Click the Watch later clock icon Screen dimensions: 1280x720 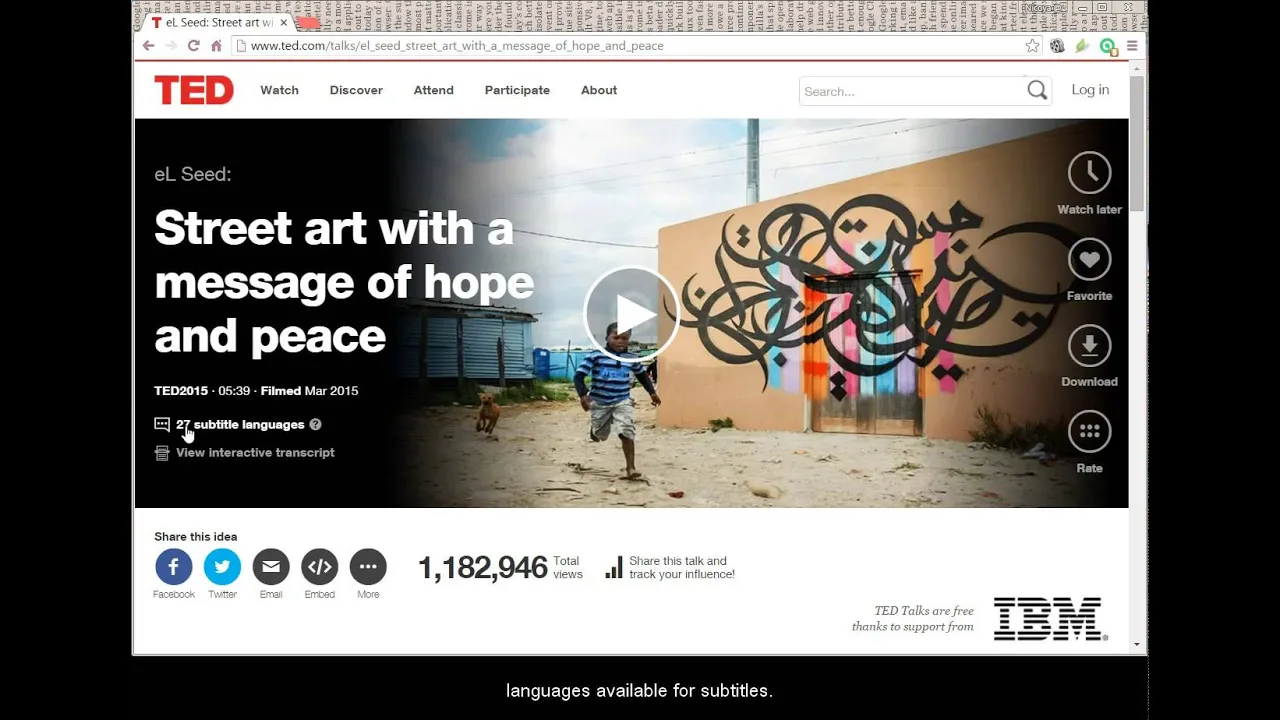(1089, 173)
